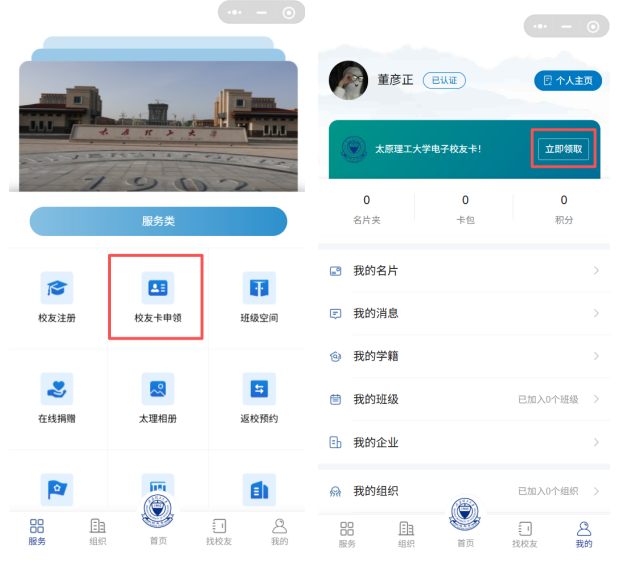Open 班级空间 class space icon
The image size is (621, 567).
point(259,288)
